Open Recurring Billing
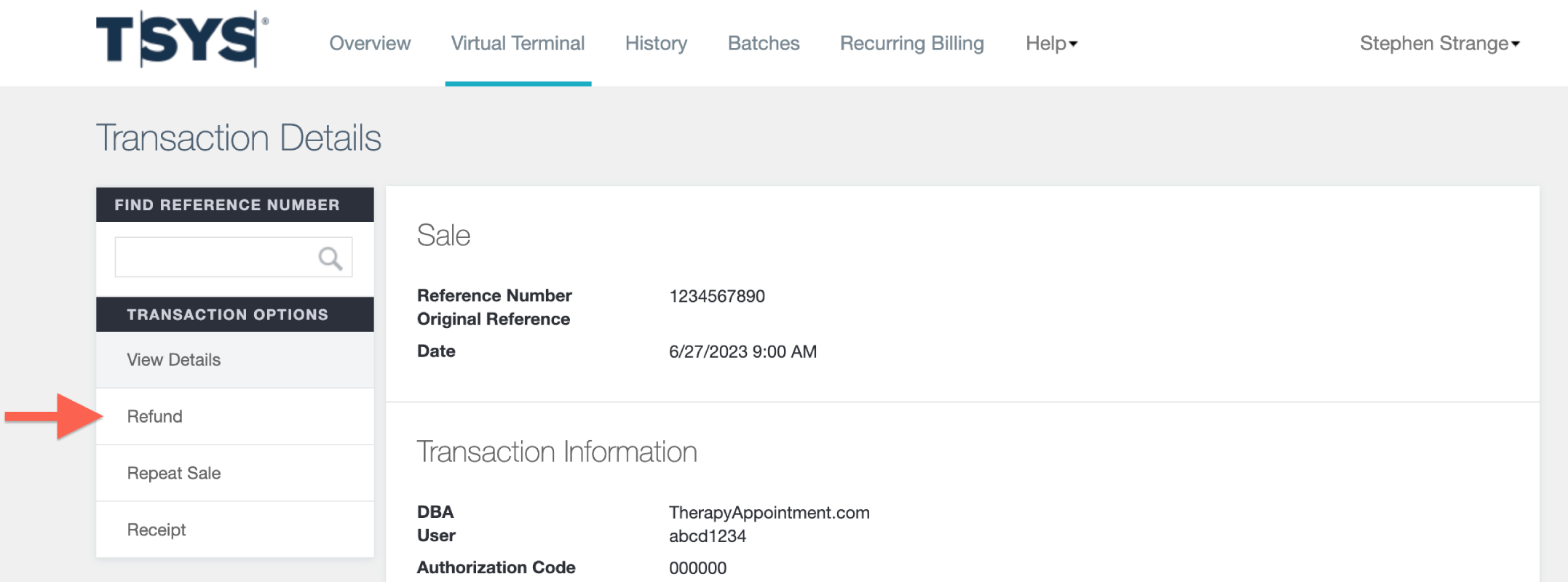This screenshot has width=1568, height=582. [x=911, y=44]
